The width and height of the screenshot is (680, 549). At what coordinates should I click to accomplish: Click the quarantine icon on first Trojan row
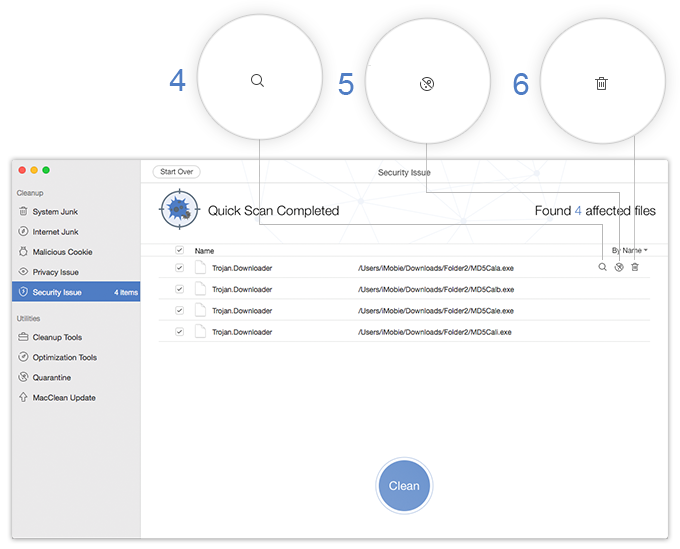pyautogui.click(x=619, y=268)
